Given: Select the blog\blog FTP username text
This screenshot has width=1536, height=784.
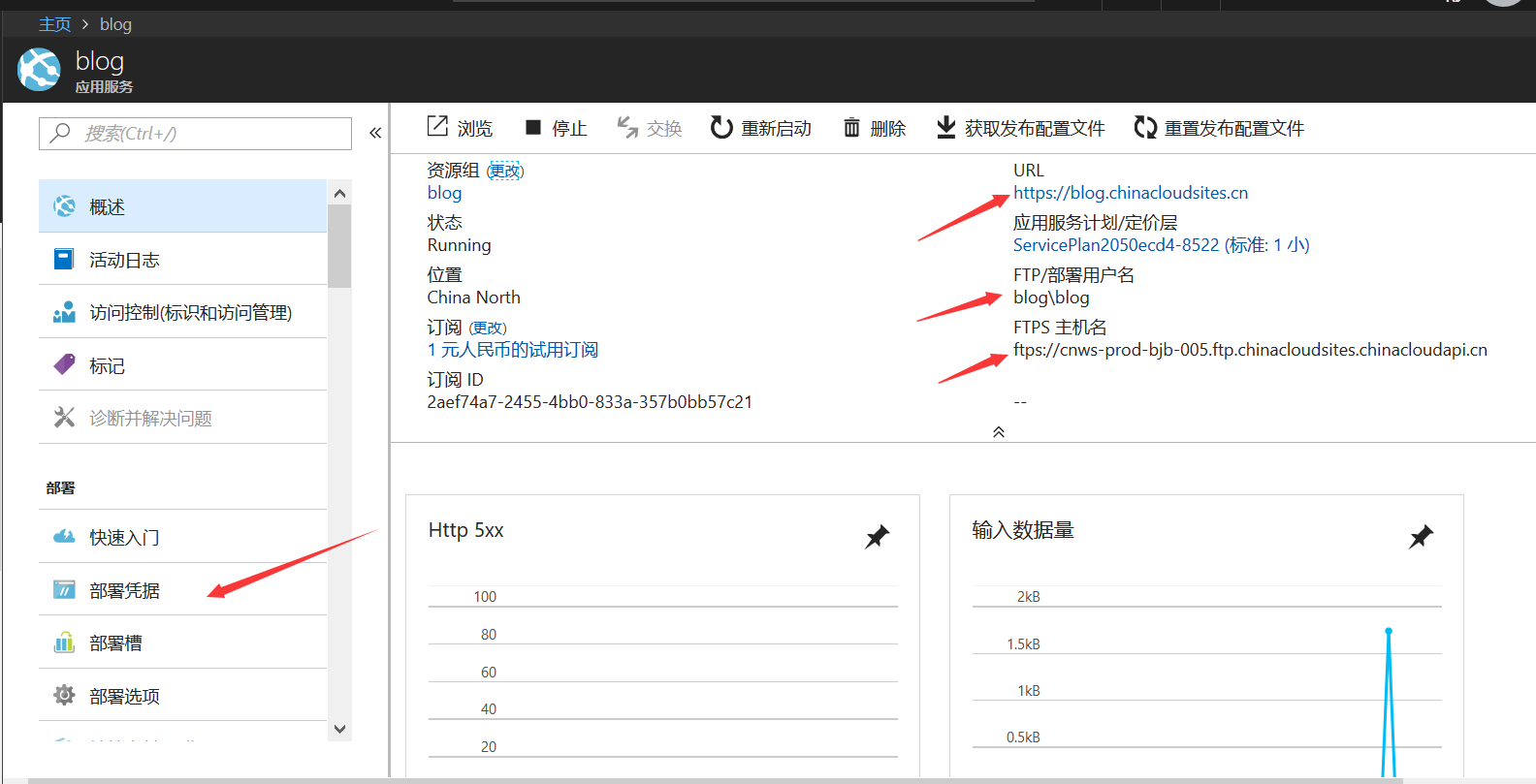Looking at the screenshot, I should [1051, 298].
